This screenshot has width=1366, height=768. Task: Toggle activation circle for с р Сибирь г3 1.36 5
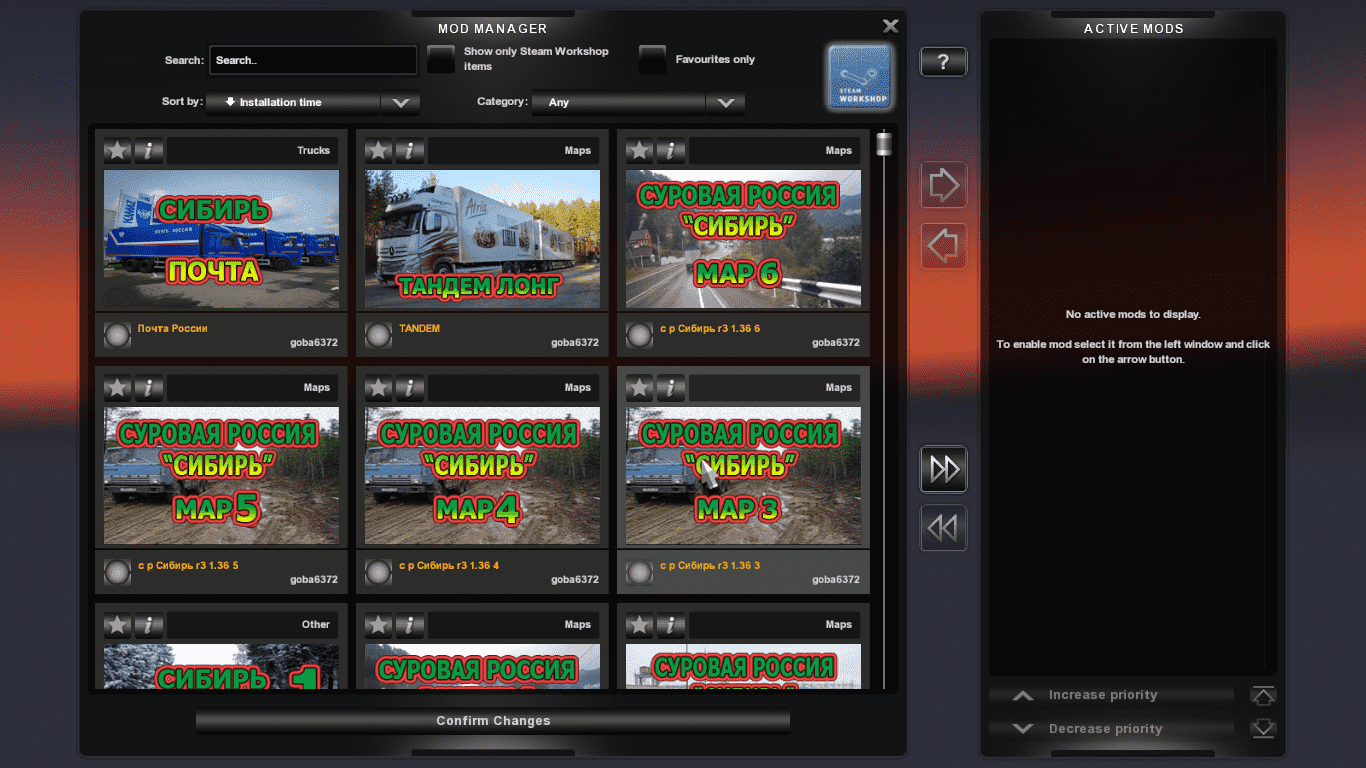pos(118,572)
